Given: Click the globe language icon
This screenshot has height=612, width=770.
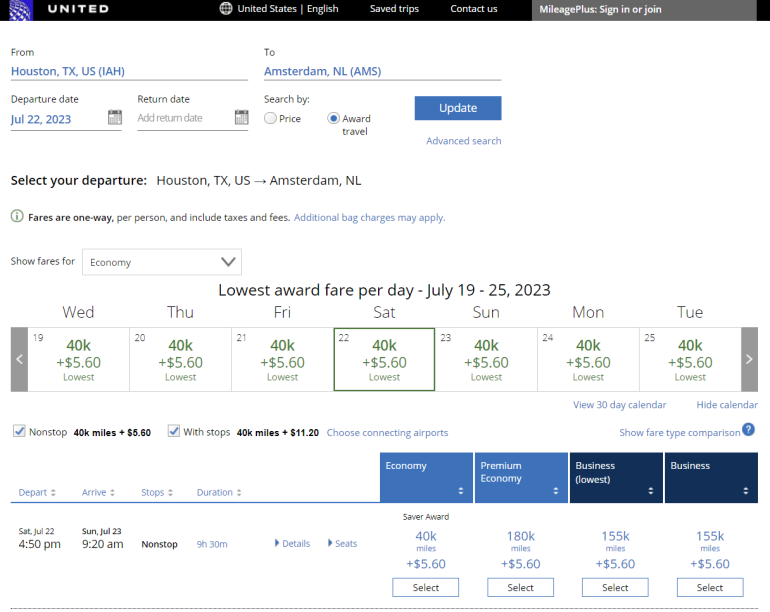Looking at the screenshot, I should pyautogui.click(x=226, y=9).
